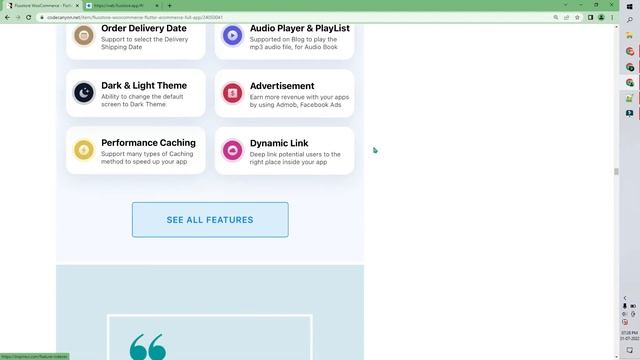Screen dimensions: 640x360
Task: Click text 'Support many types of Caching'
Action: pyautogui.click(x=147, y=154)
